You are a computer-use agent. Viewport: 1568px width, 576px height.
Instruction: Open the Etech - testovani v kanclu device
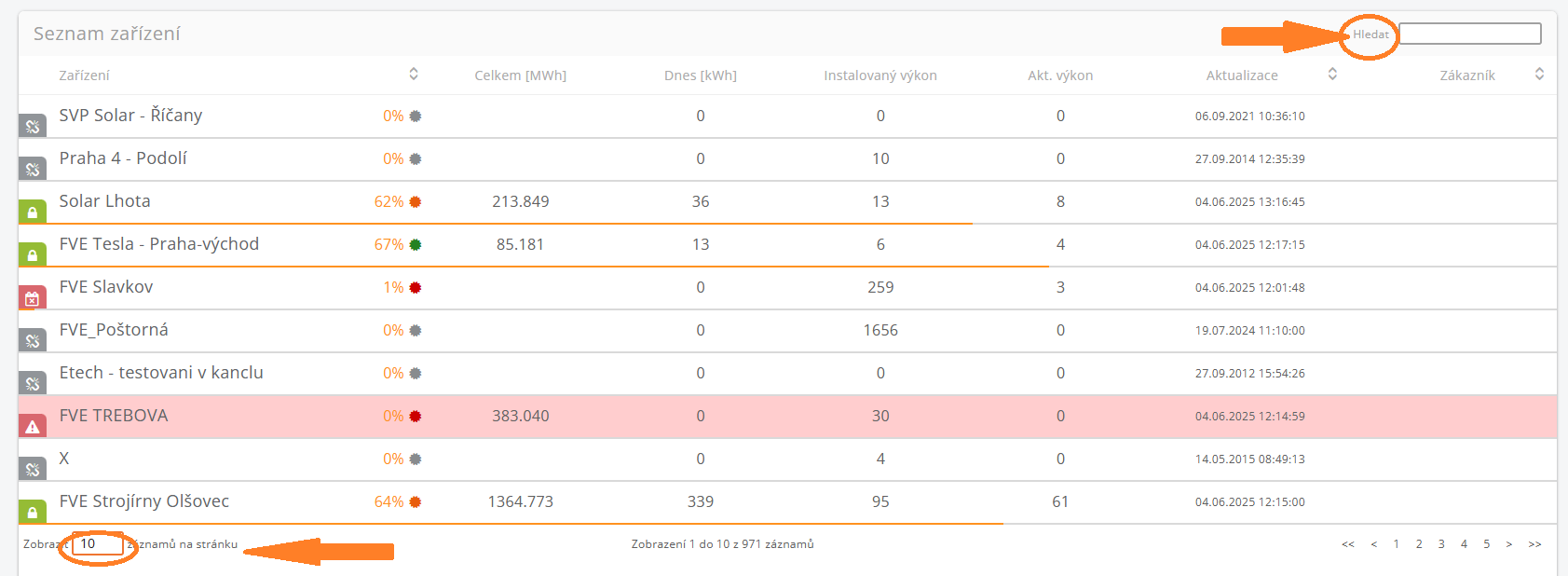161,373
